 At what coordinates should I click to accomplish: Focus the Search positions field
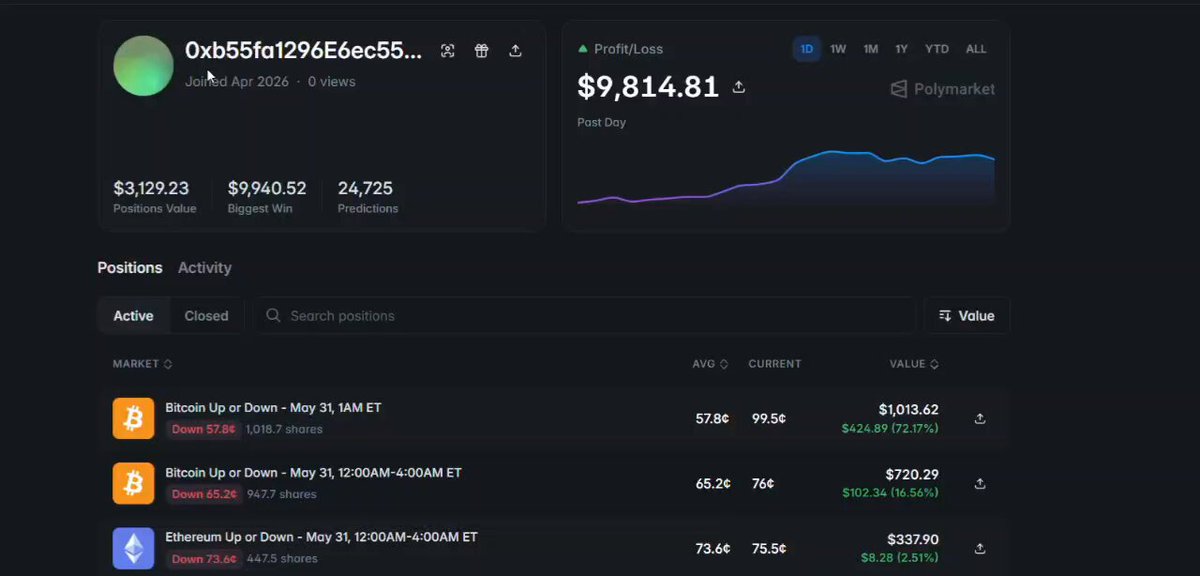pyautogui.click(x=584, y=316)
